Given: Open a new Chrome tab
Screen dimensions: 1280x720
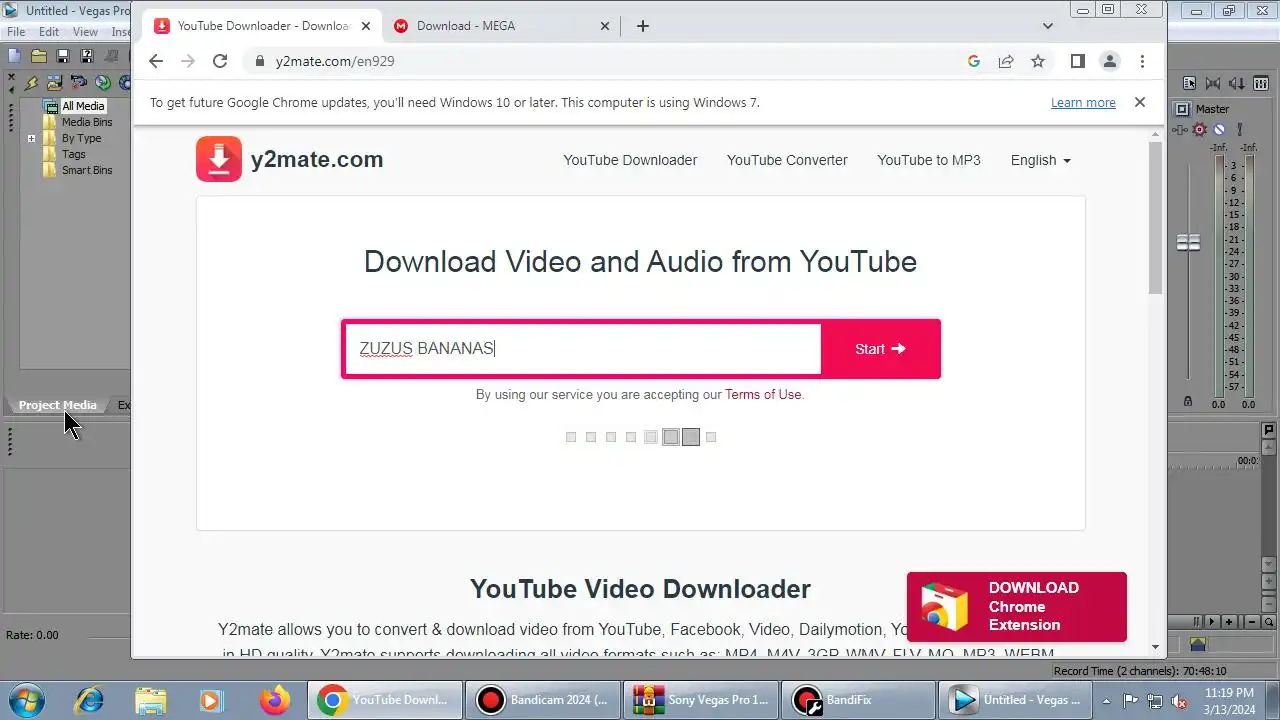Looking at the screenshot, I should (643, 26).
